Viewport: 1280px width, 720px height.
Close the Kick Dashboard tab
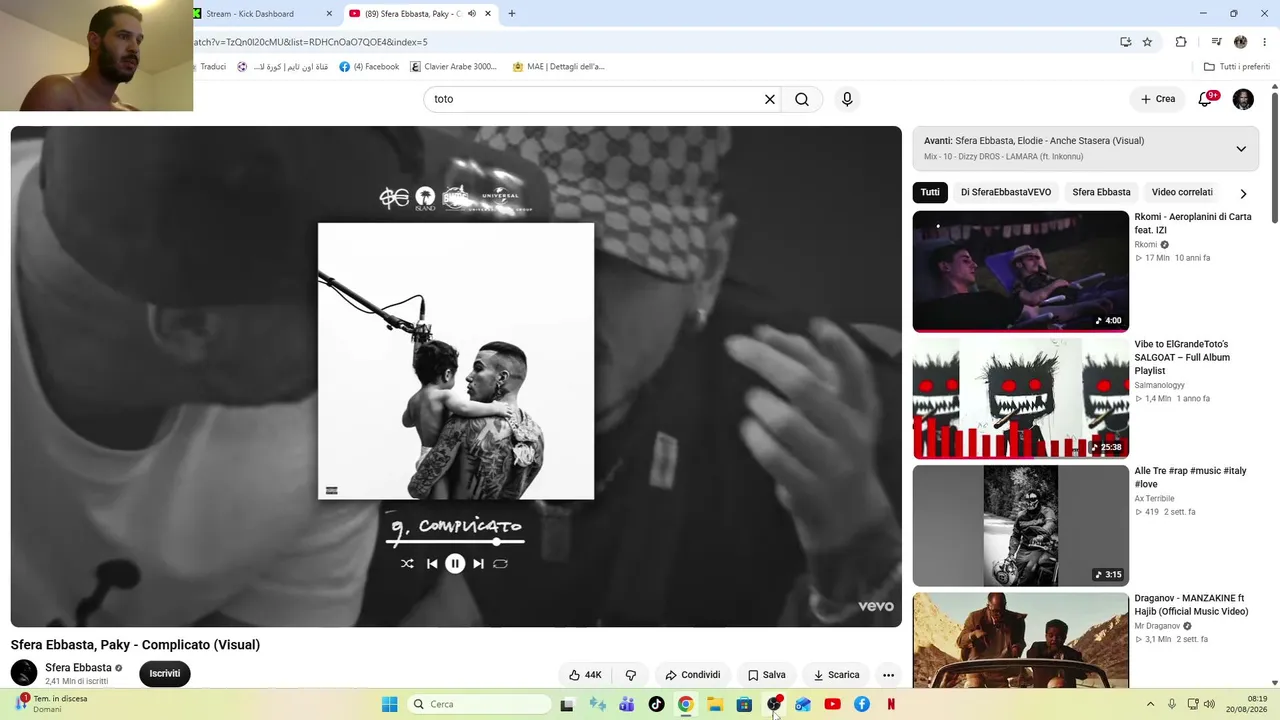click(x=329, y=14)
